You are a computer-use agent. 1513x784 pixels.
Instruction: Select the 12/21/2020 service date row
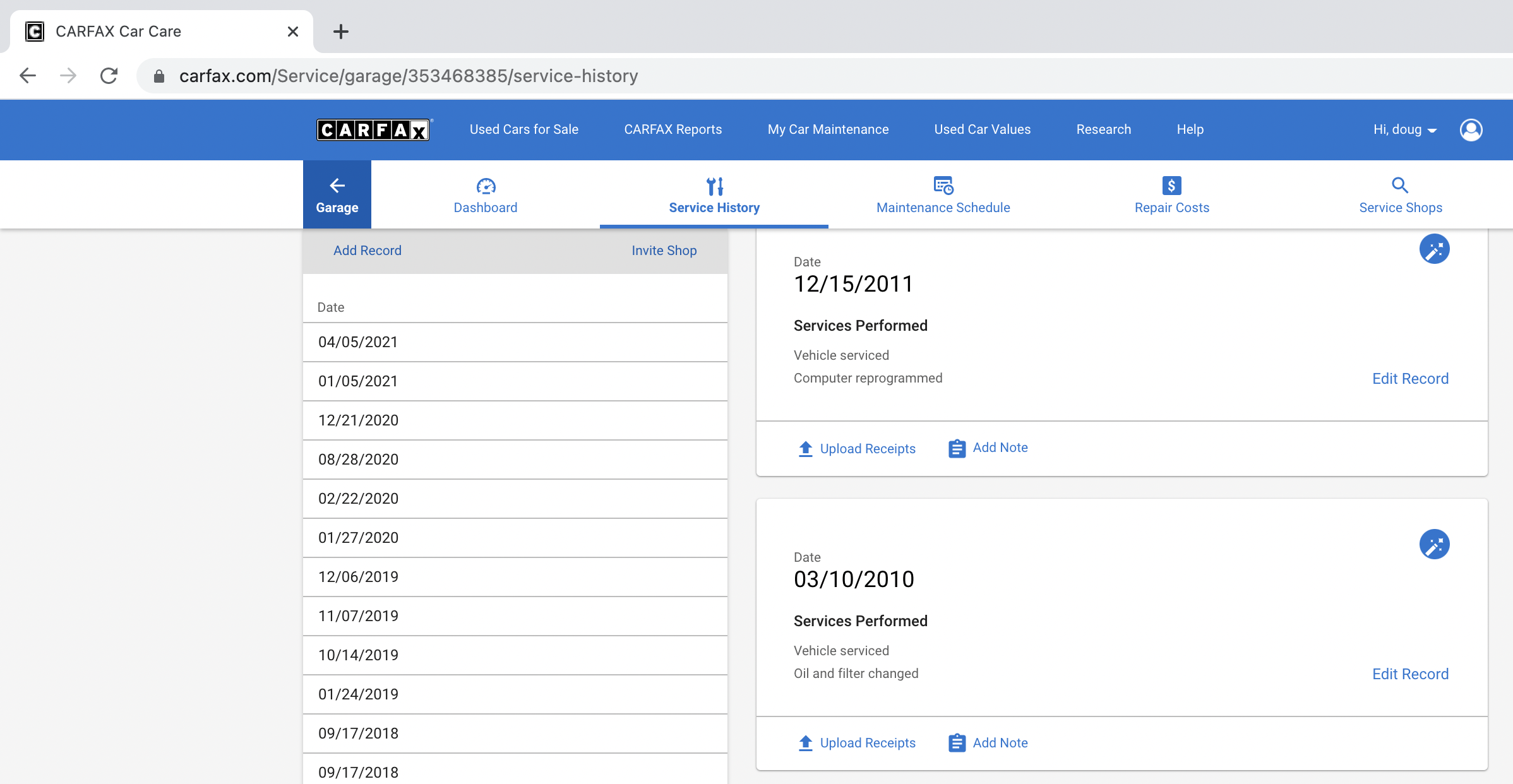click(x=515, y=420)
